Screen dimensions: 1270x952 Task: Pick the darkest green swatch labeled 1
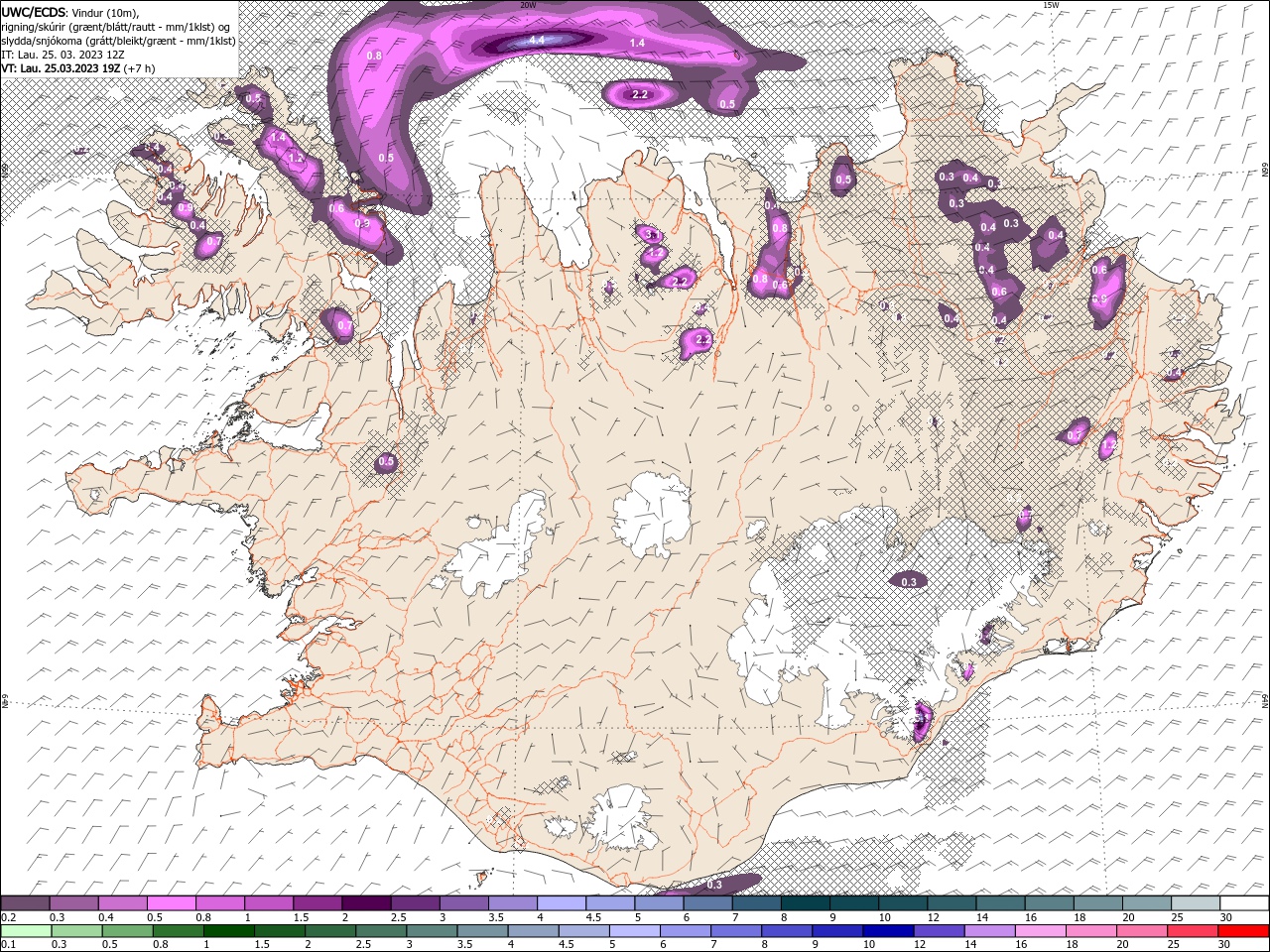(x=228, y=930)
